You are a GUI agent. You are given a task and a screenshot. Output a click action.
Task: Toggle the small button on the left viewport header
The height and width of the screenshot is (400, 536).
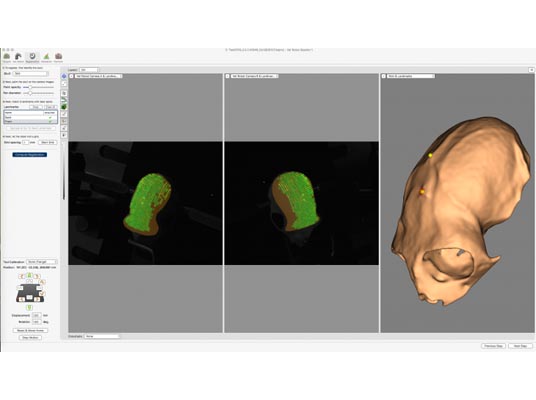point(71,76)
